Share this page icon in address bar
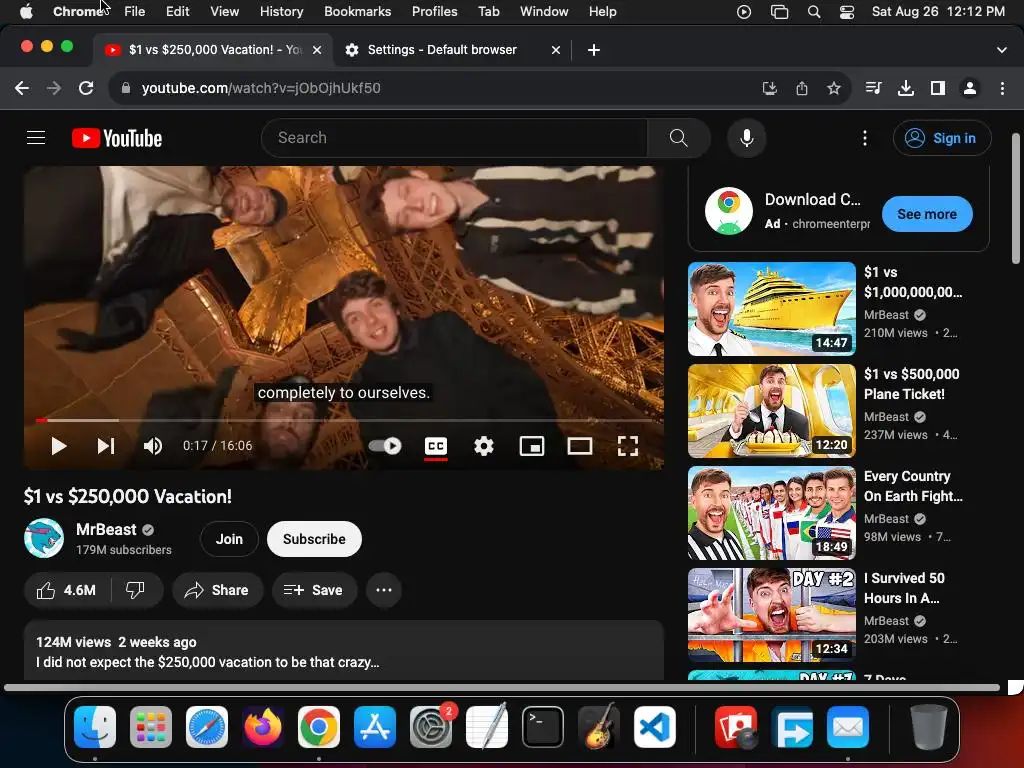1024x768 pixels. pyautogui.click(x=802, y=88)
